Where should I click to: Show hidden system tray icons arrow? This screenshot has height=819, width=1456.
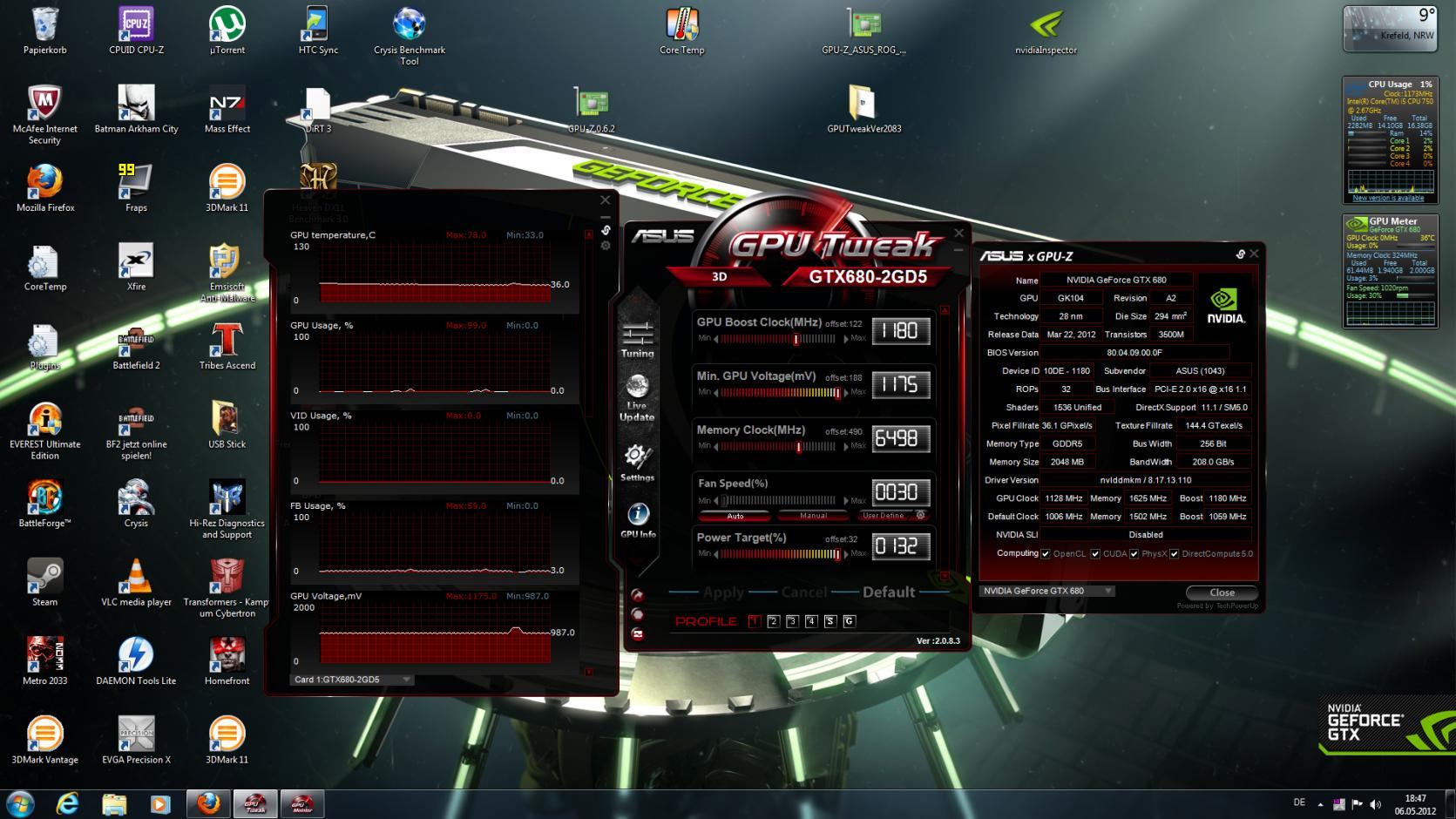1321,804
